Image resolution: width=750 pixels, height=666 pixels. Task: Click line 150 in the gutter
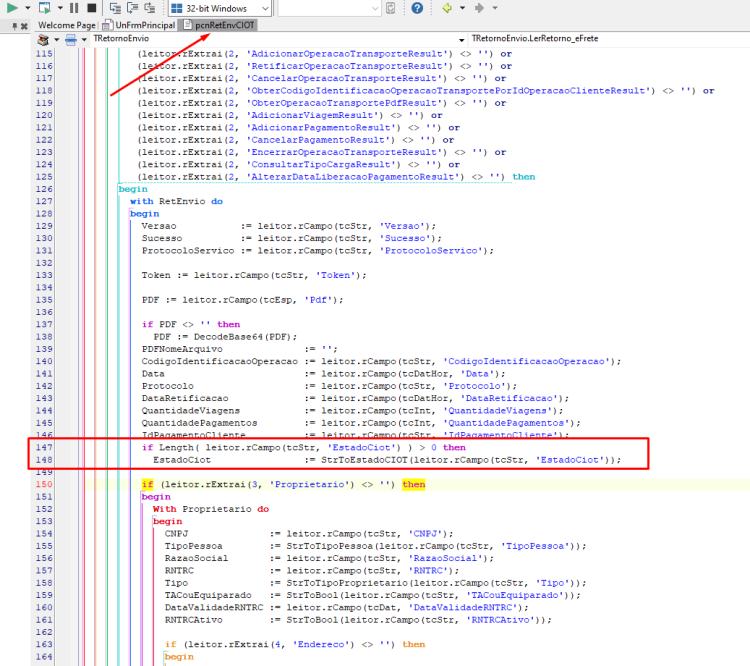pyautogui.click(x=44, y=484)
